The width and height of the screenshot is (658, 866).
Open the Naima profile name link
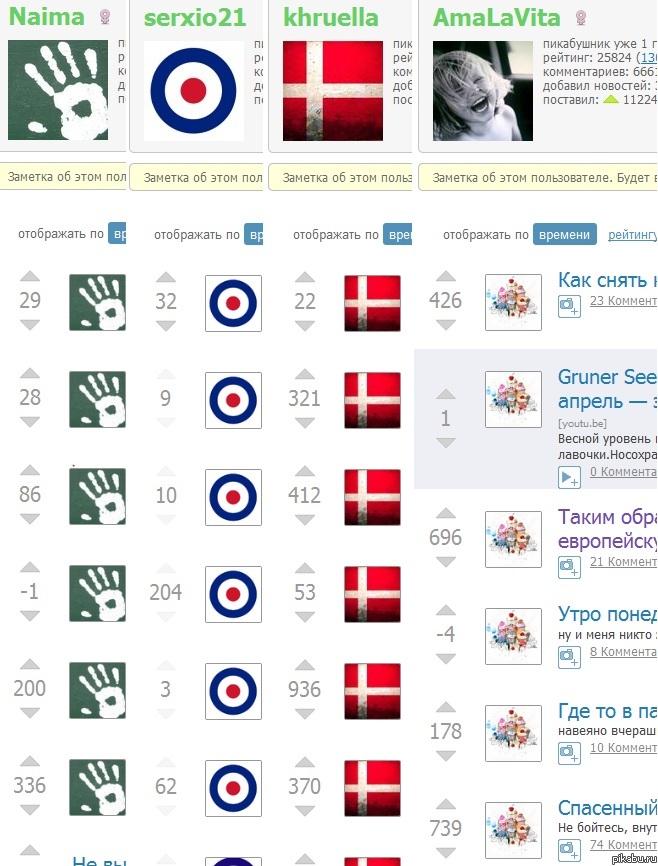pos(47,17)
